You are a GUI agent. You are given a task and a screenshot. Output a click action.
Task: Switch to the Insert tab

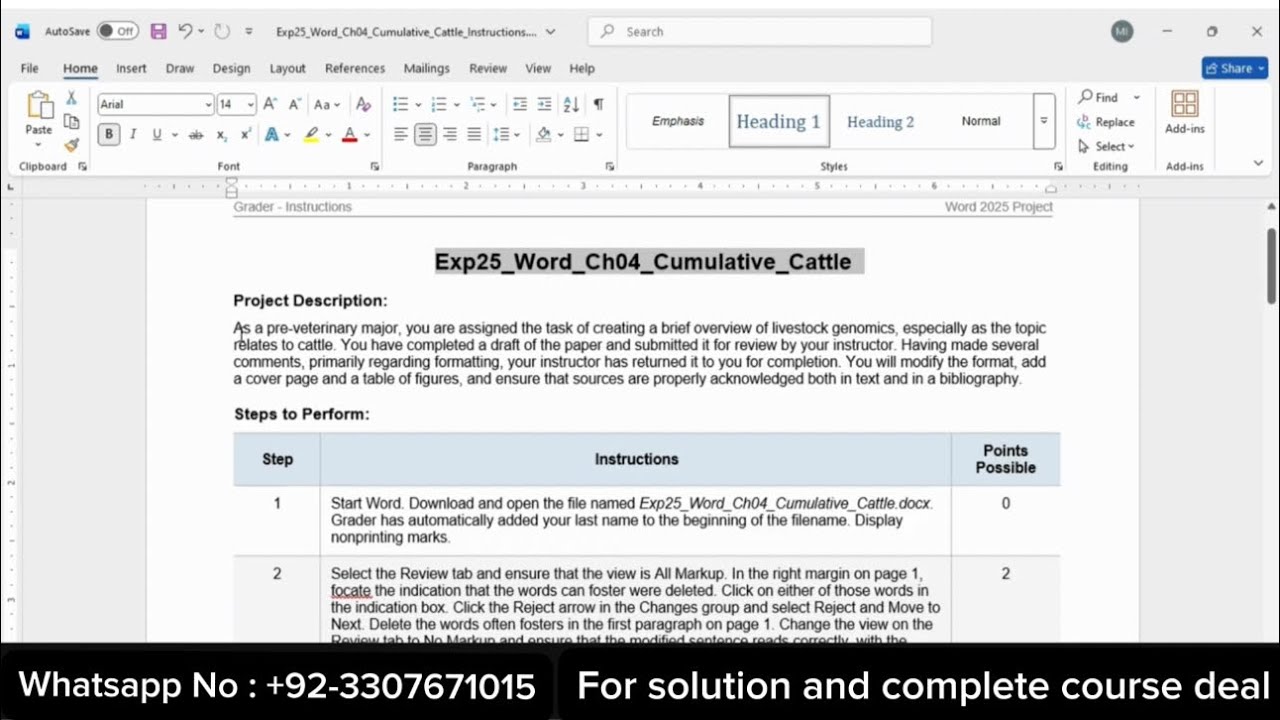[x=131, y=68]
